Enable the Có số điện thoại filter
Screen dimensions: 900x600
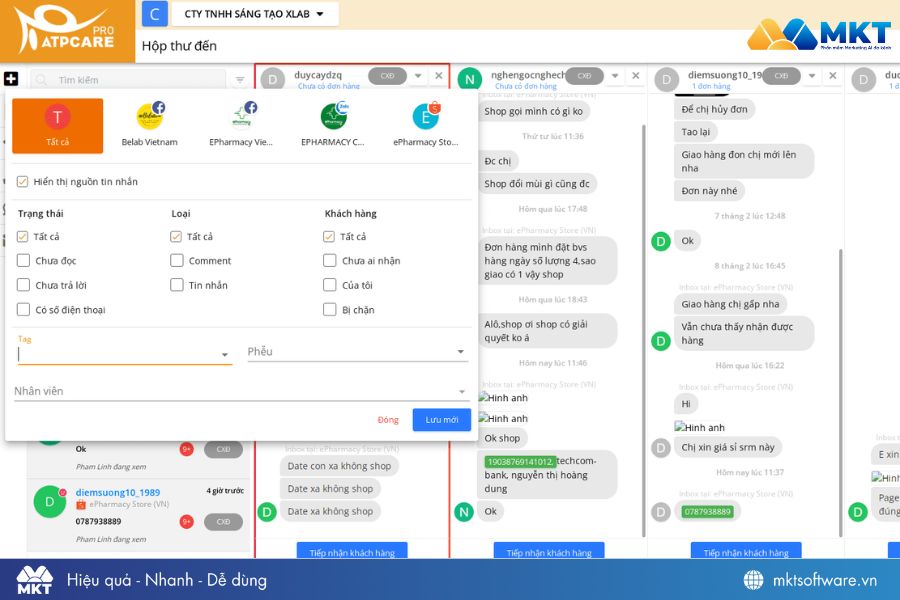click(x=23, y=309)
